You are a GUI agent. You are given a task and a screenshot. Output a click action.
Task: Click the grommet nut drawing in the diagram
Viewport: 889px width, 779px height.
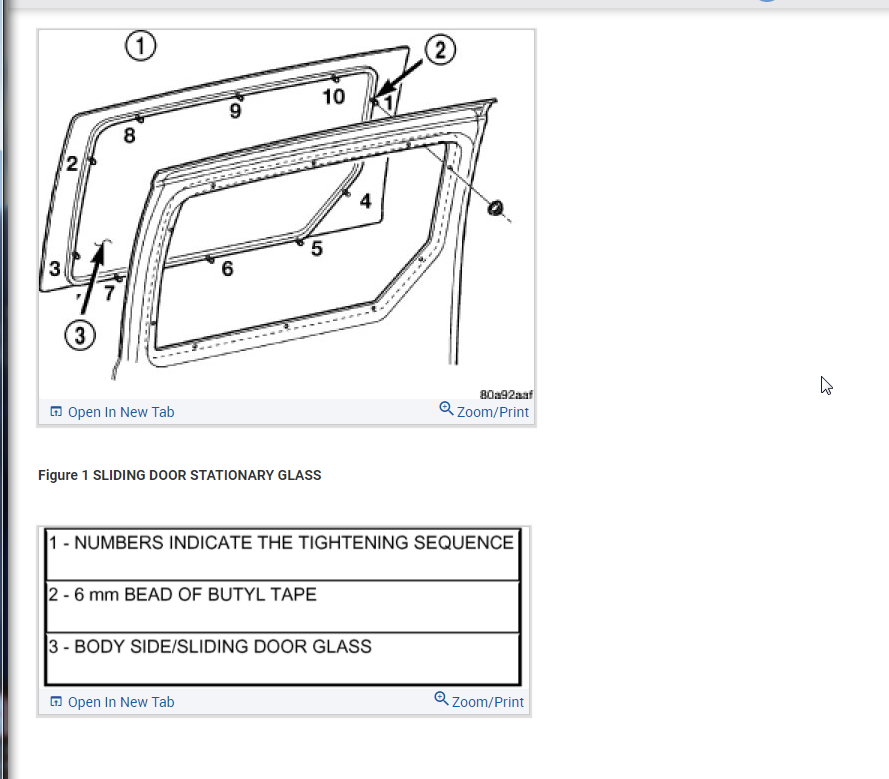pos(495,209)
